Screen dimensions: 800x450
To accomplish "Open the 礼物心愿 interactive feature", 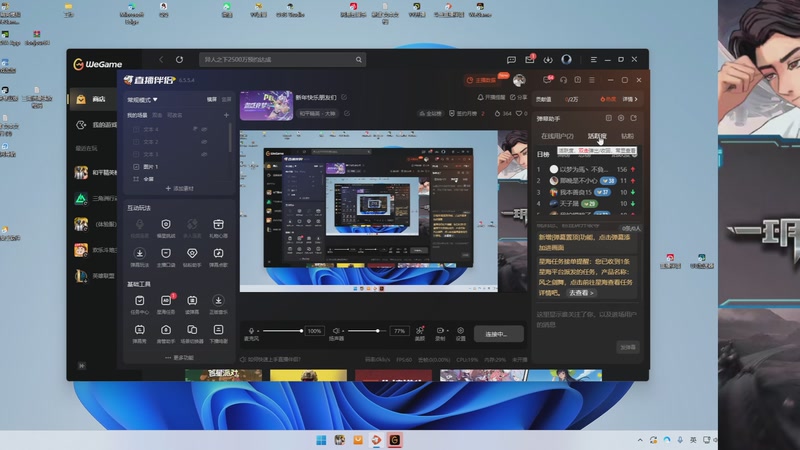I will [x=218, y=228].
